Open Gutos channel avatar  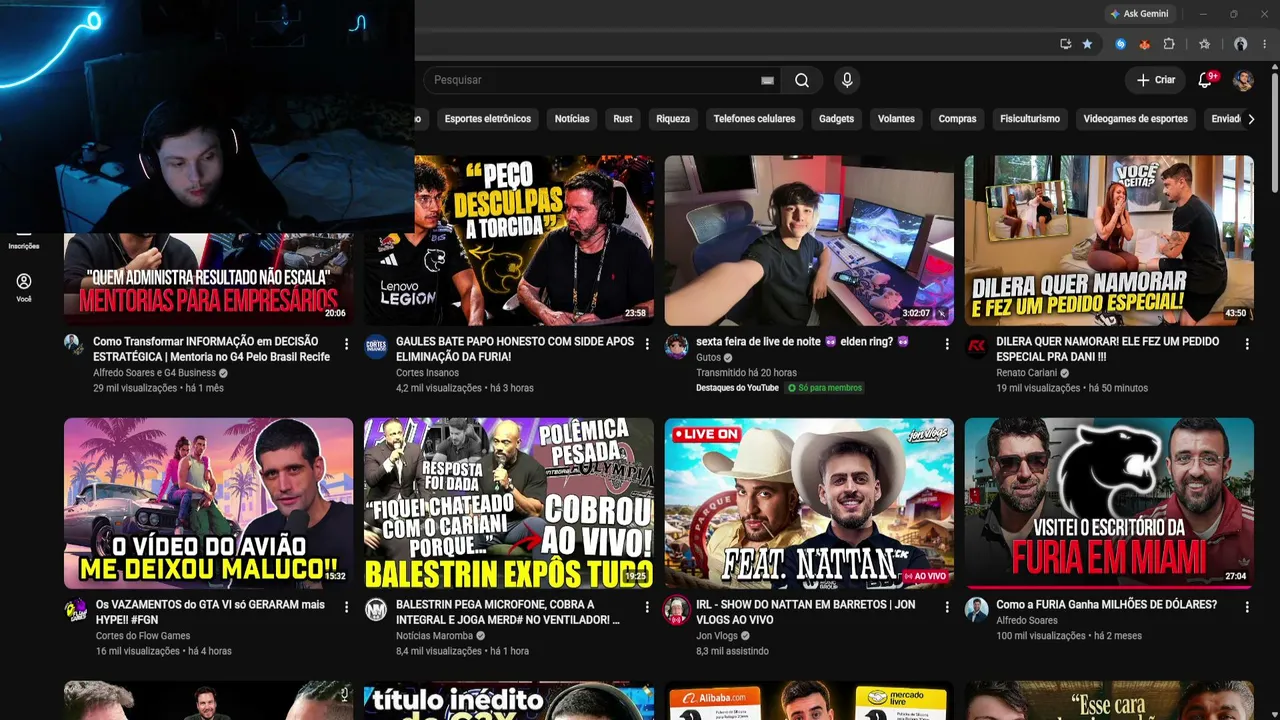click(x=677, y=346)
